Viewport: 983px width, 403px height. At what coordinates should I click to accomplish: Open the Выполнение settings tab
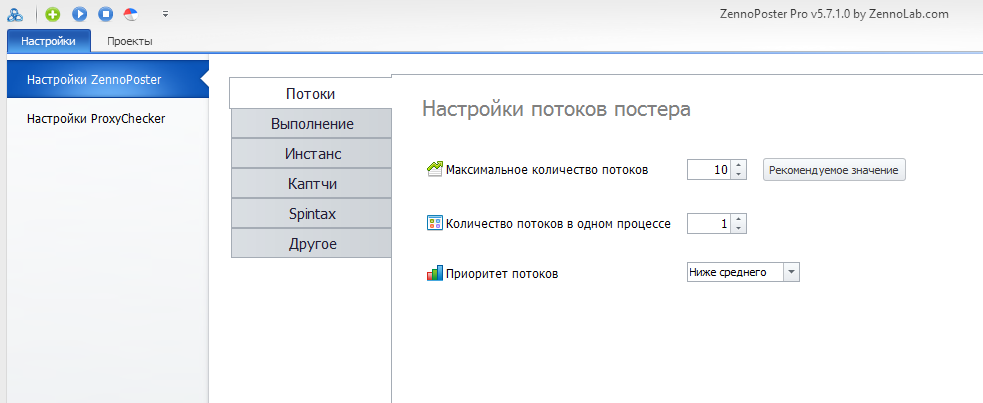point(312,123)
